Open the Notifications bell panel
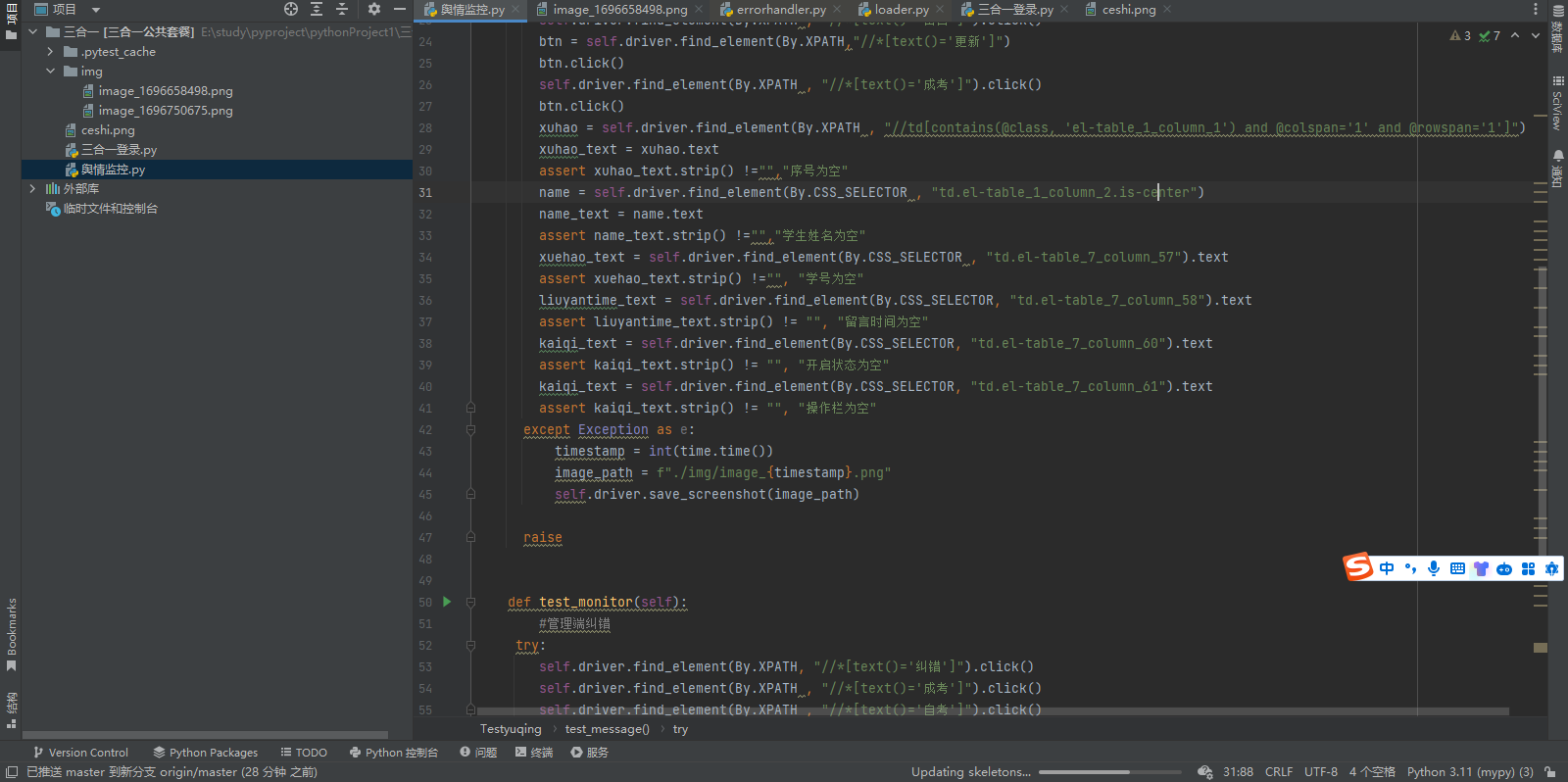The width and height of the screenshot is (1568, 782). click(x=1558, y=169)
